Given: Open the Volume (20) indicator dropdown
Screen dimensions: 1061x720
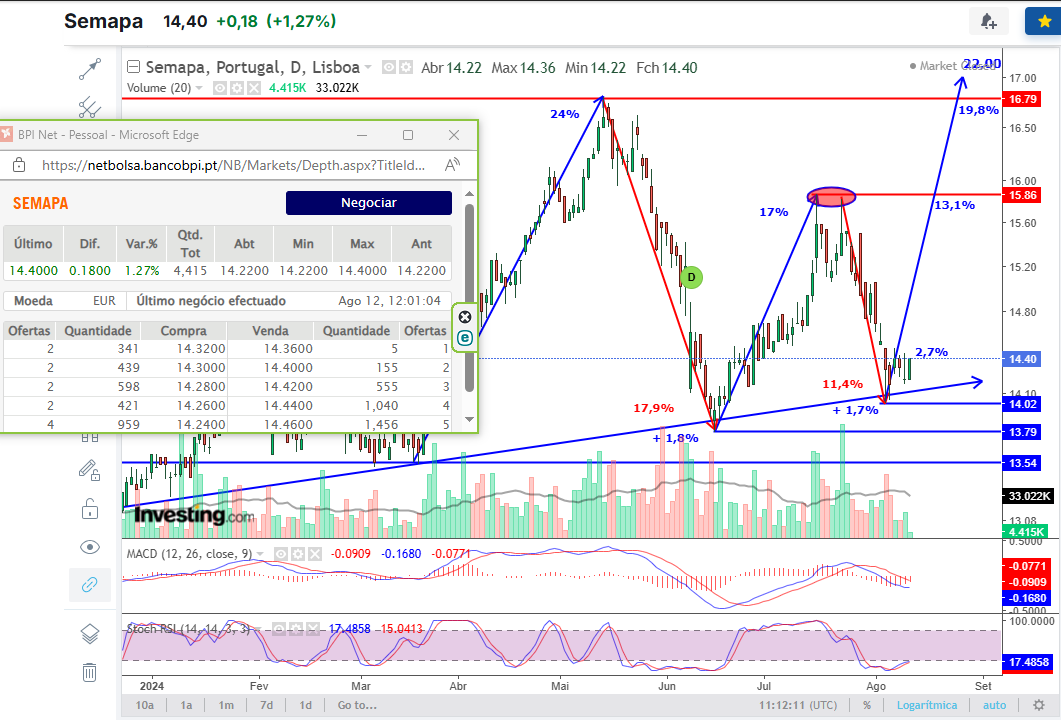Looking at the screenshot, I should (199, 88).
